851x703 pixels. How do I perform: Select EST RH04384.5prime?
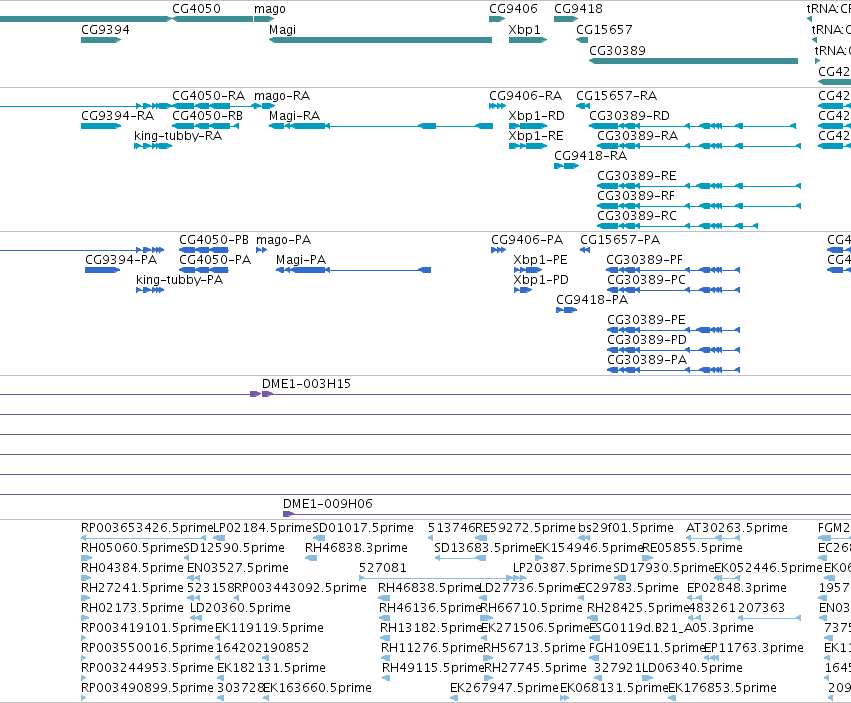[x=132, y=568]
